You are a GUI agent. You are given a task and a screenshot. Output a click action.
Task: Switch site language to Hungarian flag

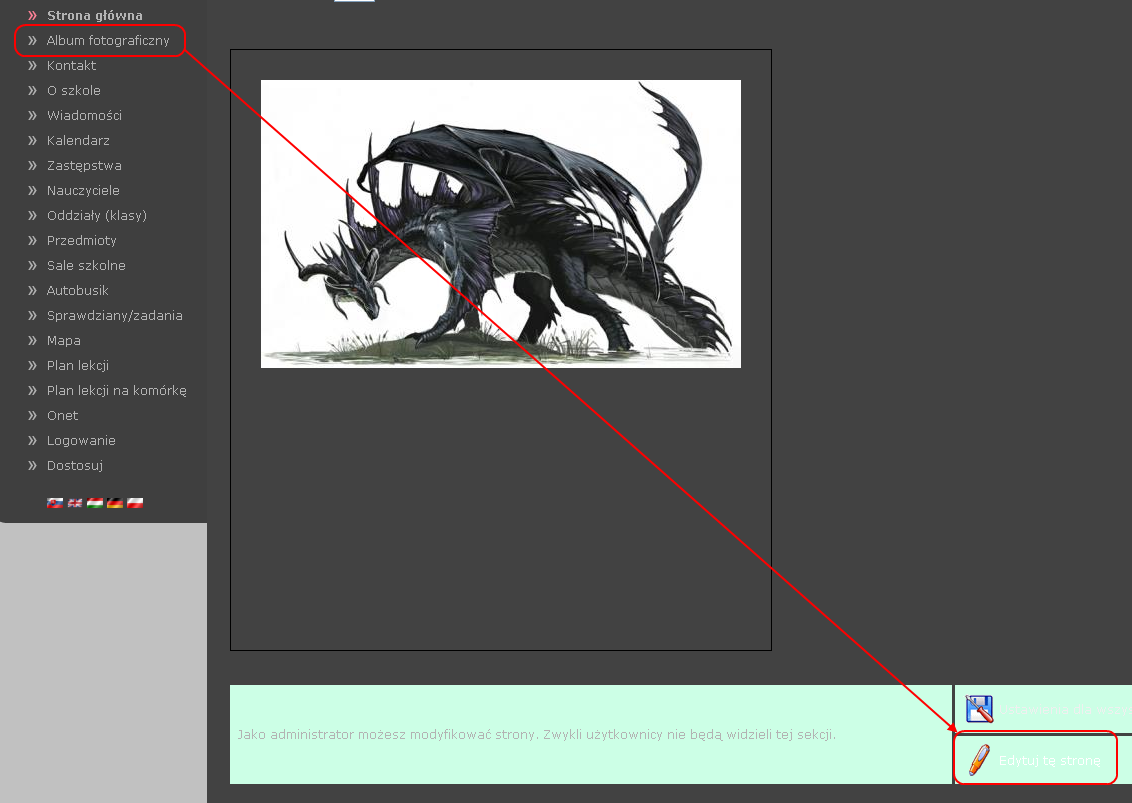95,503
